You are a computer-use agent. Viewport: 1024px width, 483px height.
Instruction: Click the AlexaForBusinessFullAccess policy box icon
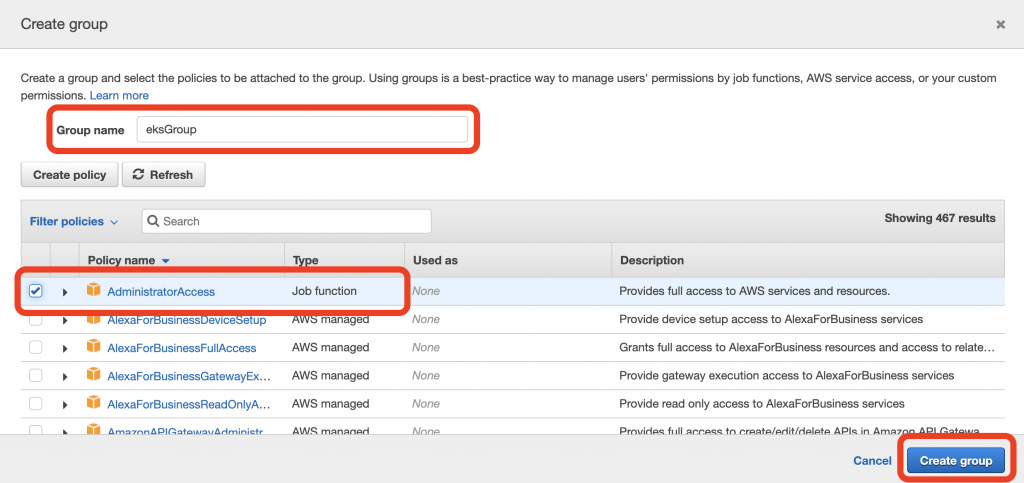[94, 347]
